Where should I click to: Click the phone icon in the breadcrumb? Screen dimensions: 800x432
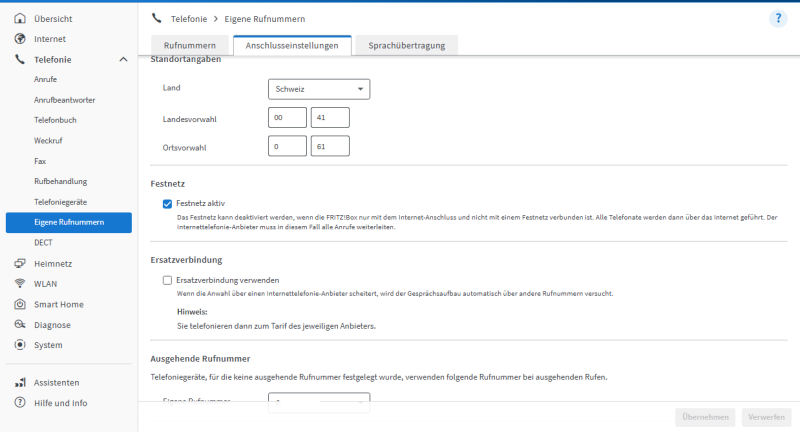pos(157,18)
